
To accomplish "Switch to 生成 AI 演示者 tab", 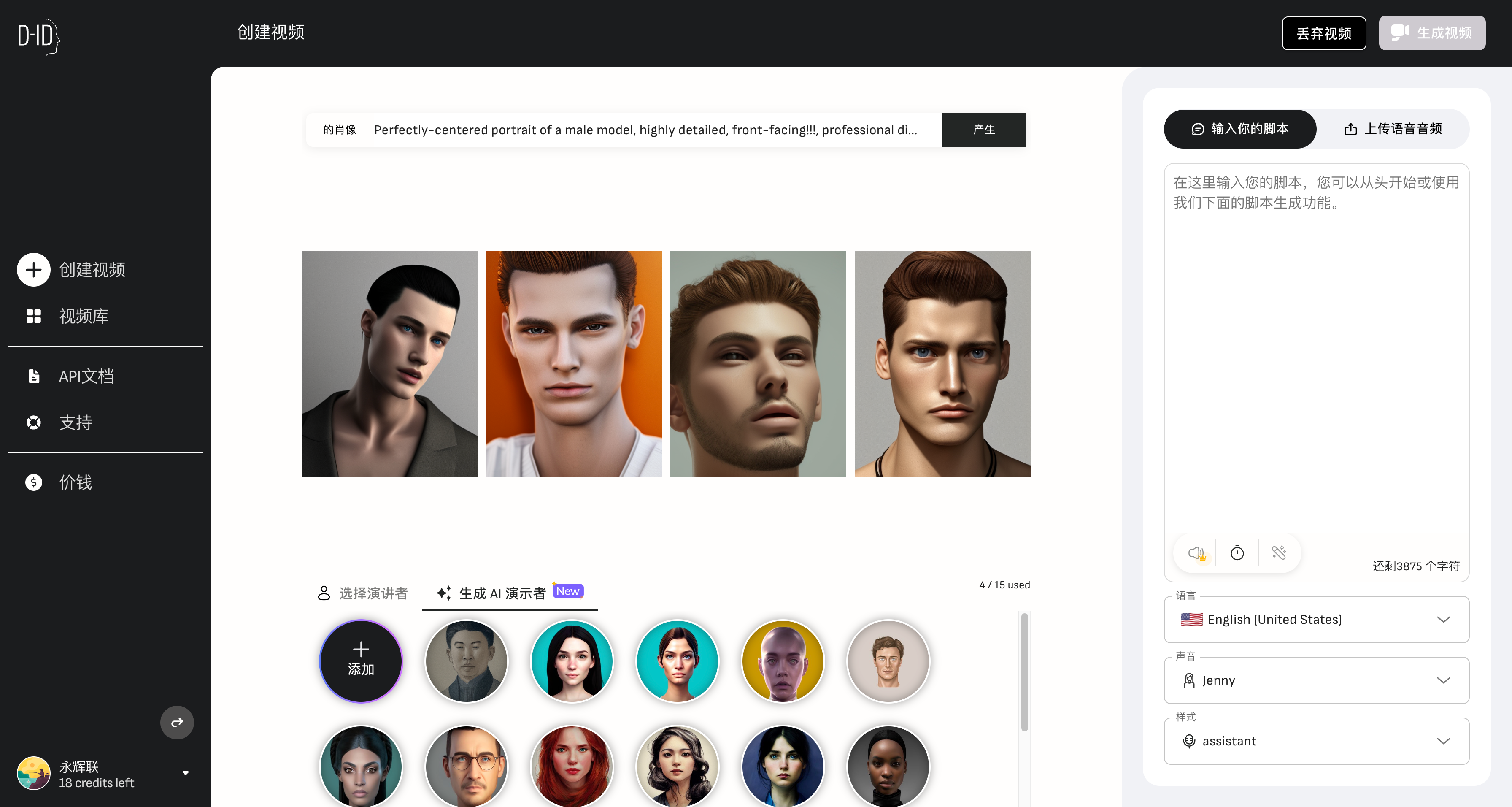I will [510, 593].
